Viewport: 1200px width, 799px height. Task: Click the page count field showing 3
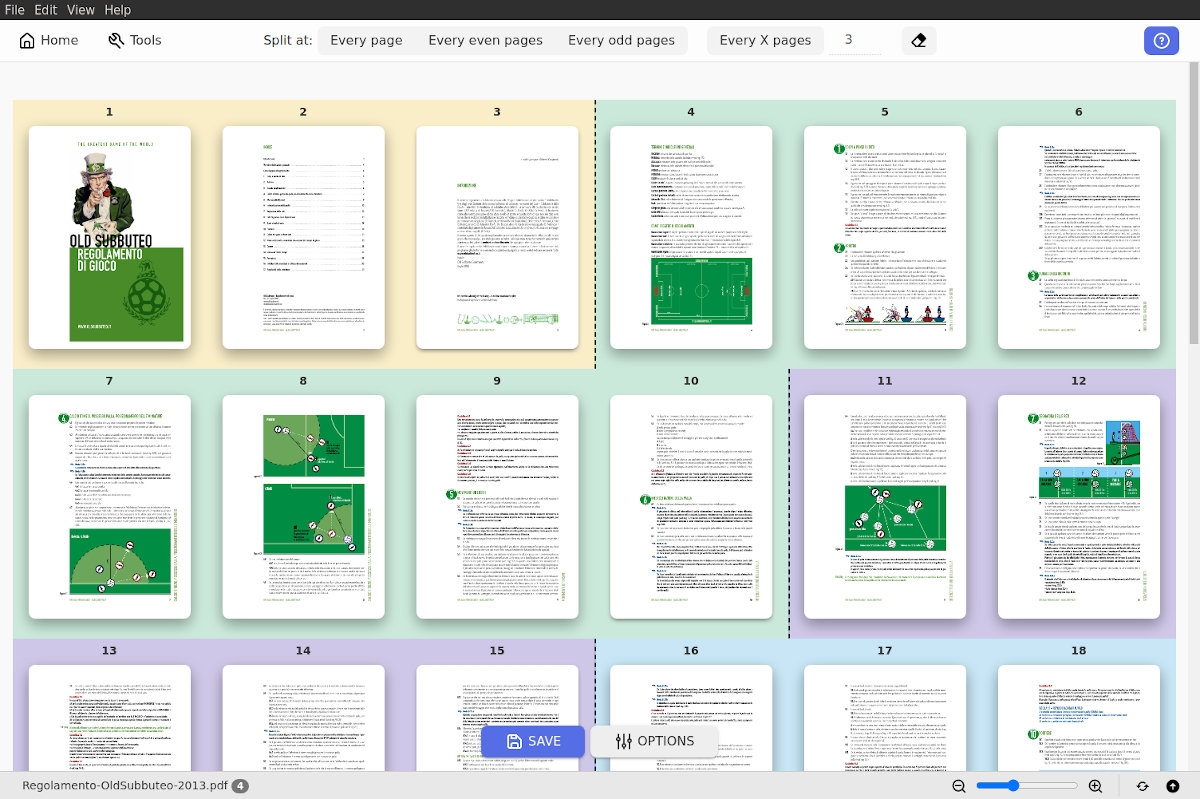click(848, 41)
